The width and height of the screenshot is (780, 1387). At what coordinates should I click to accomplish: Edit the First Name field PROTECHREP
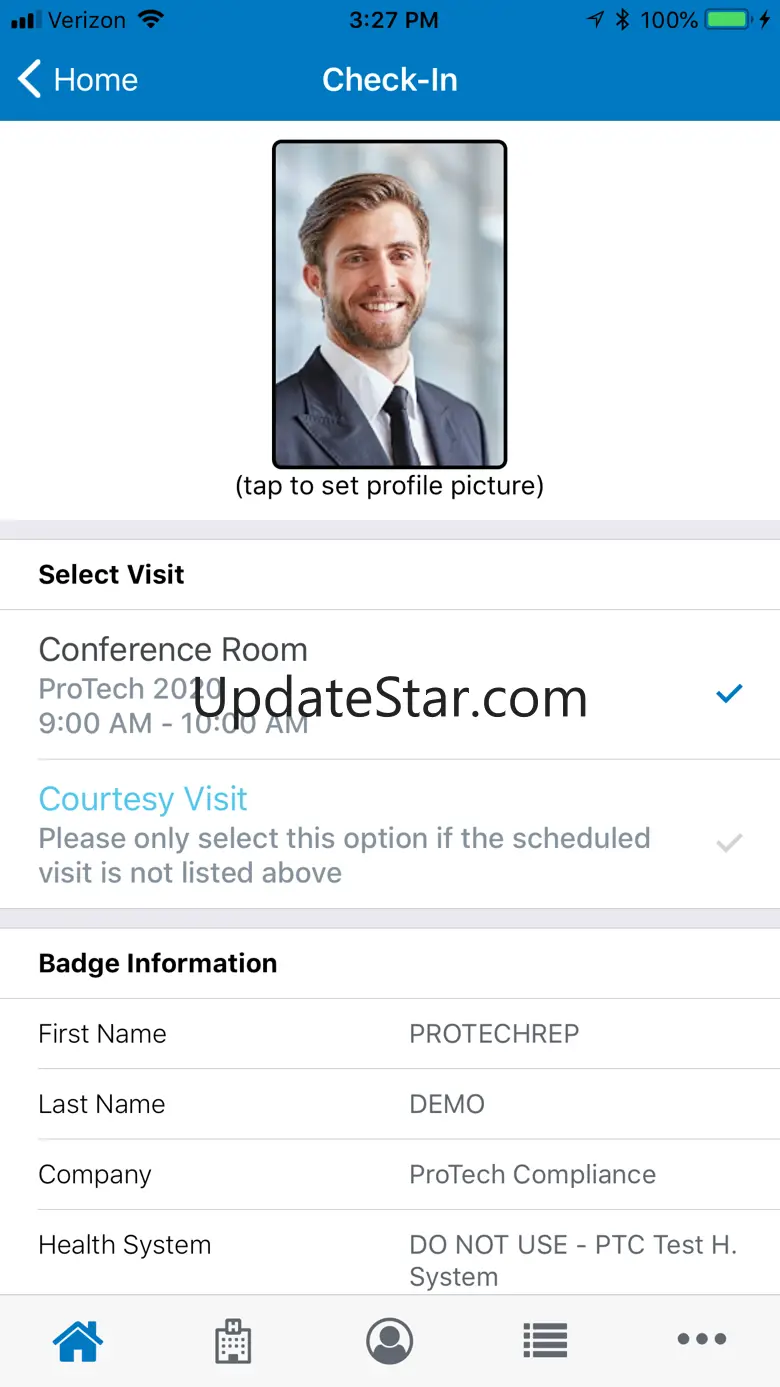(494, 1034)
